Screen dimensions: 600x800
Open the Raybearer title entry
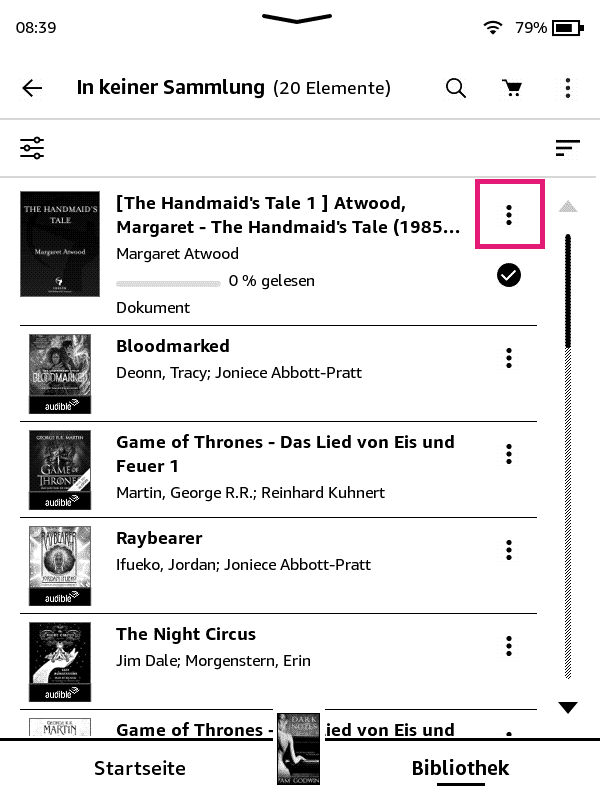(159, 538)
